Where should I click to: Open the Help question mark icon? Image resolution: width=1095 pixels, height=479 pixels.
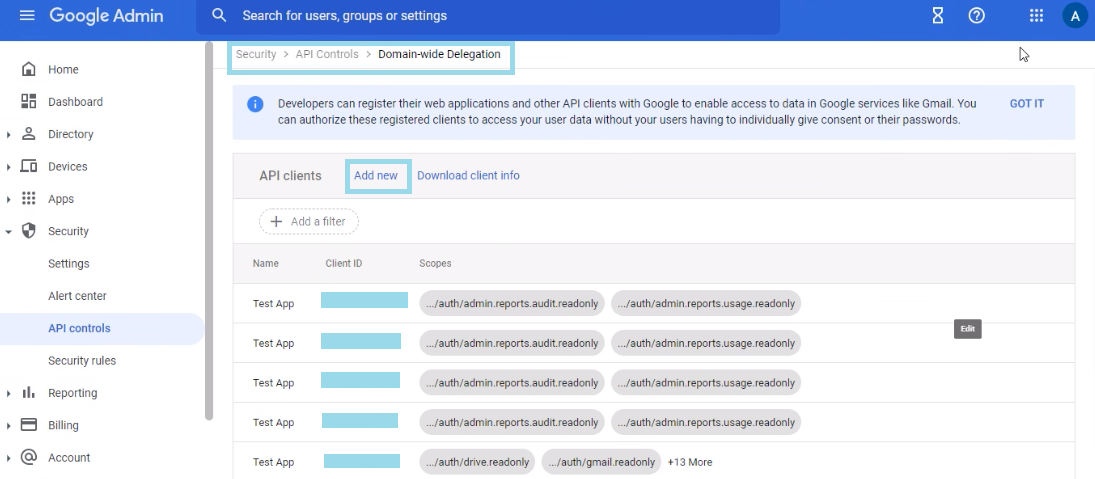pos(977,16)
